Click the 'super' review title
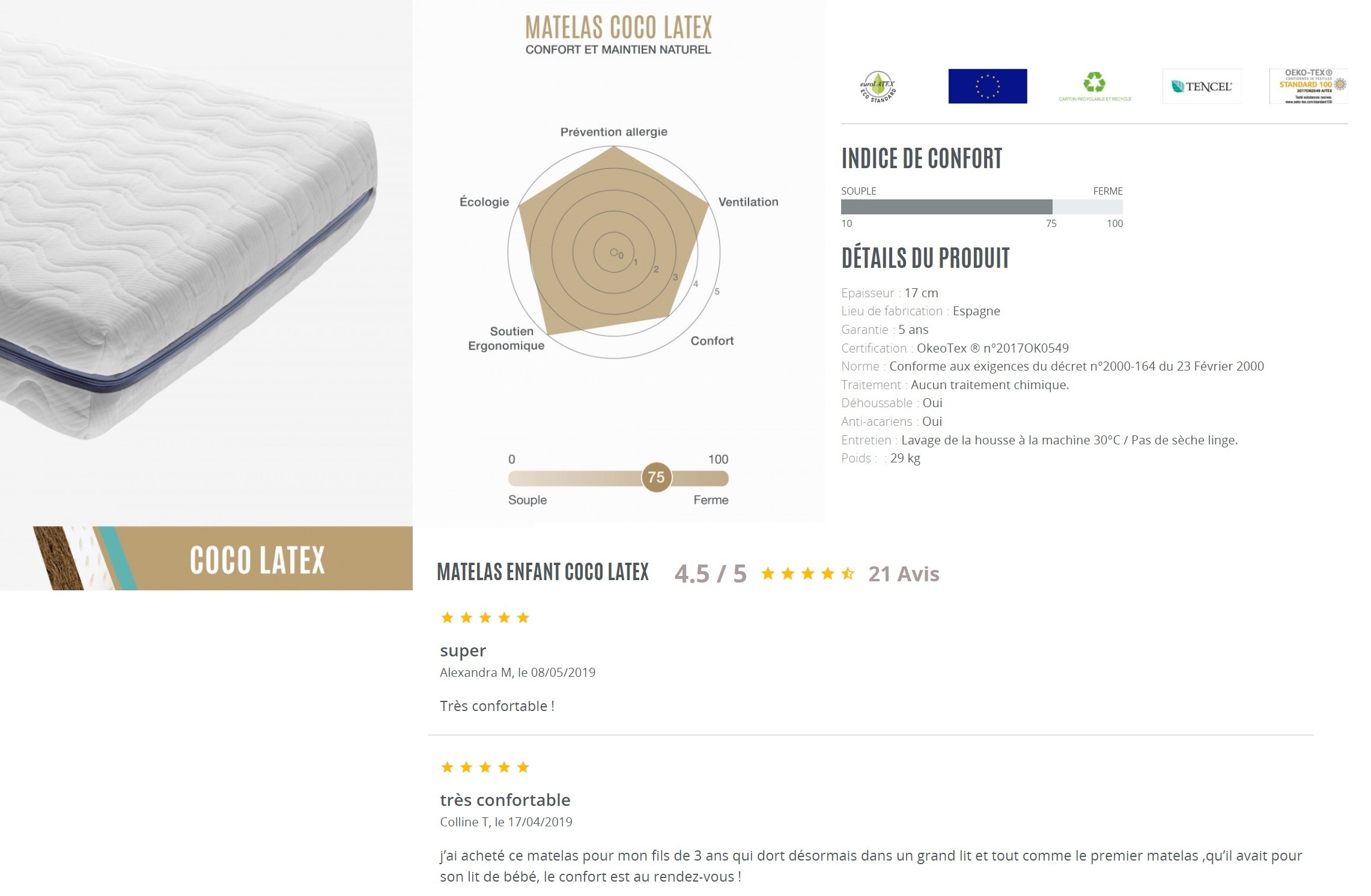 click(x=463, y=651)
